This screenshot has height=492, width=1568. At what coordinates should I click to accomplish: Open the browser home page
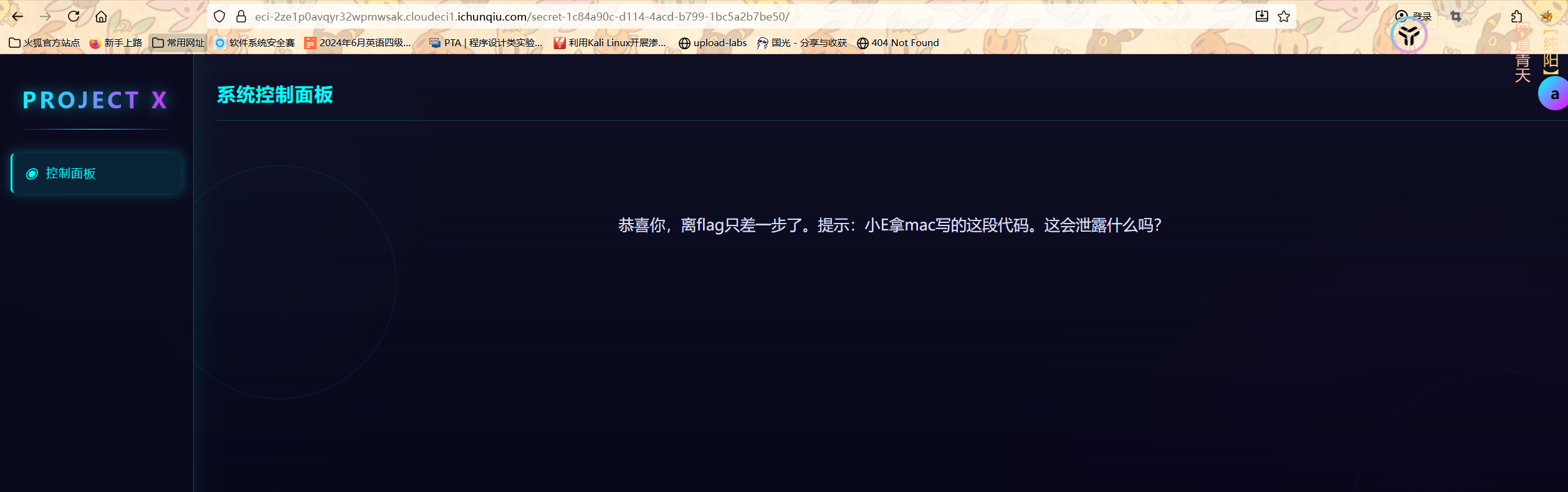pos(101,16)
